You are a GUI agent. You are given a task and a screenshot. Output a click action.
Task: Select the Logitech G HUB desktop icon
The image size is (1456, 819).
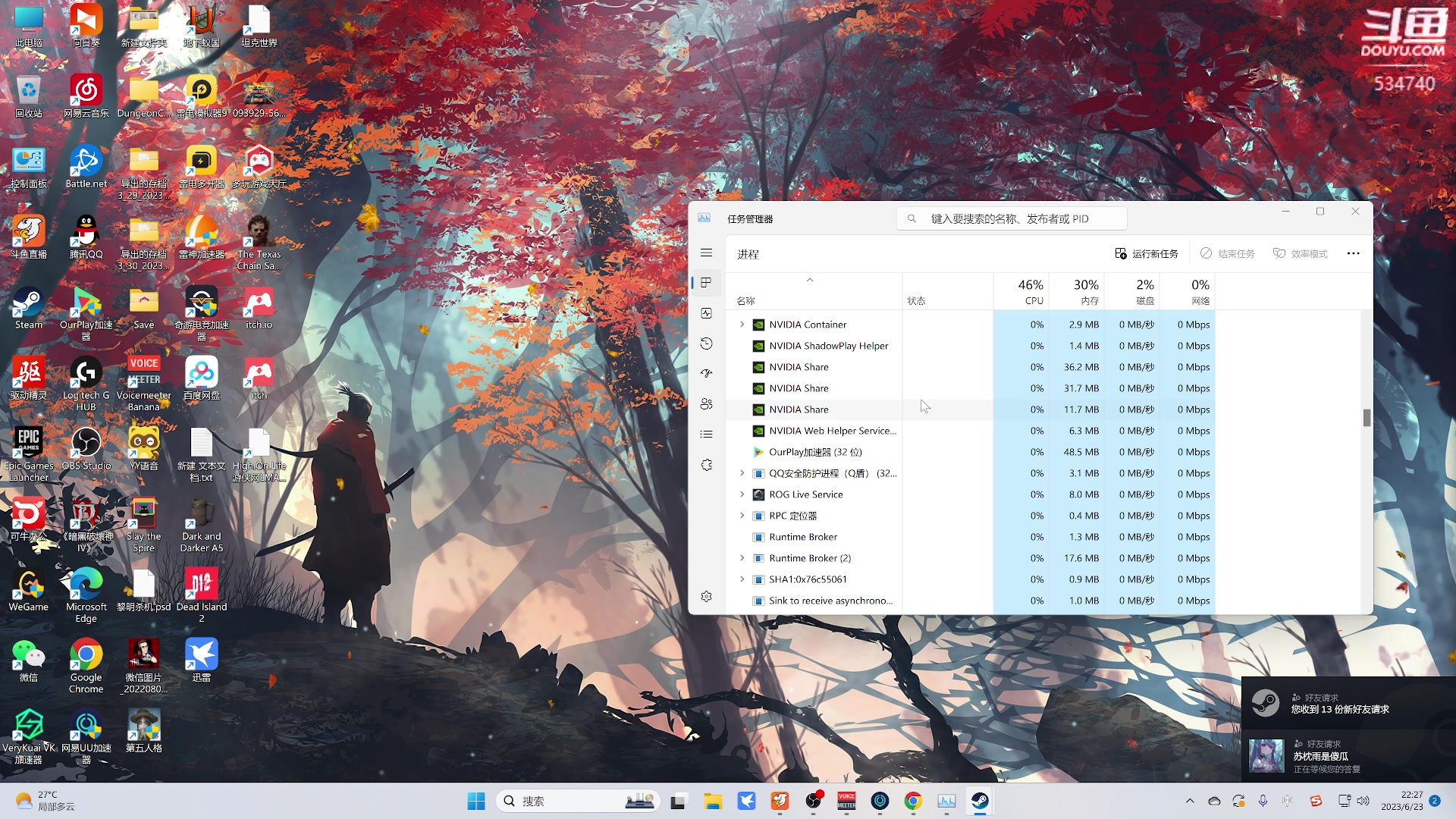coord(86,384)
